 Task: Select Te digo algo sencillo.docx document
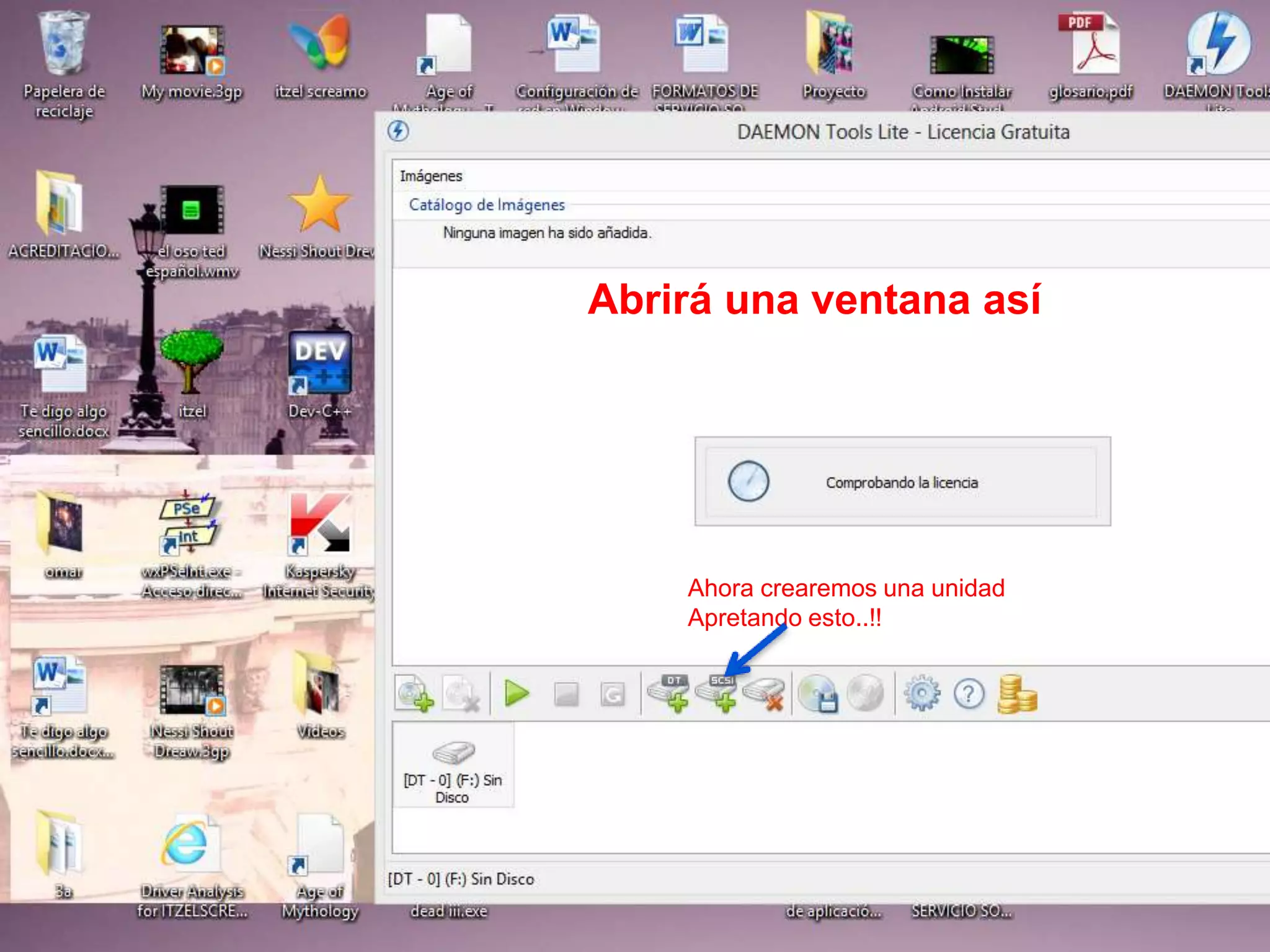(63, 387)
